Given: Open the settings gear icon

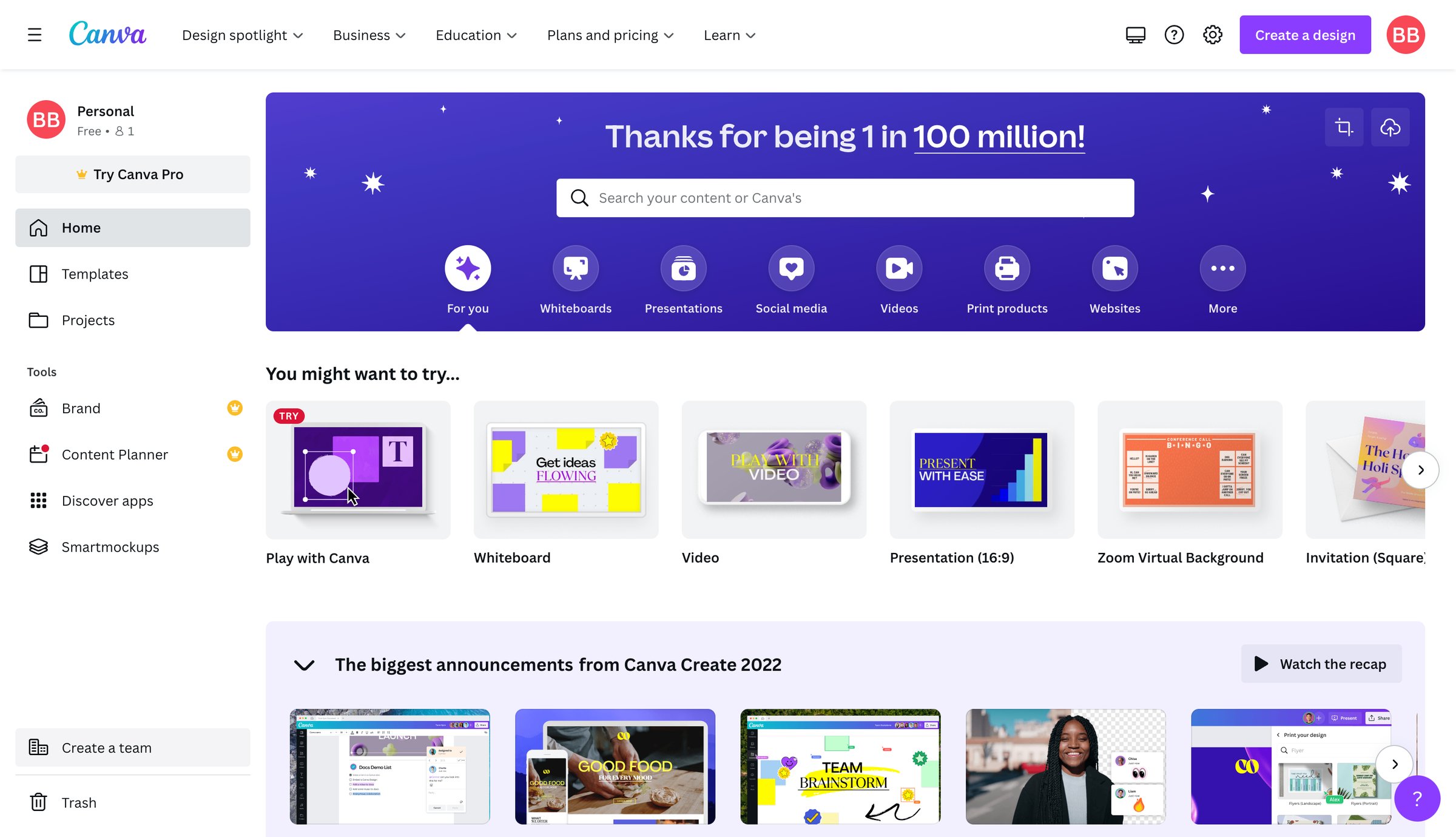Looking at the screenshot, I should tap(1213, 35).
